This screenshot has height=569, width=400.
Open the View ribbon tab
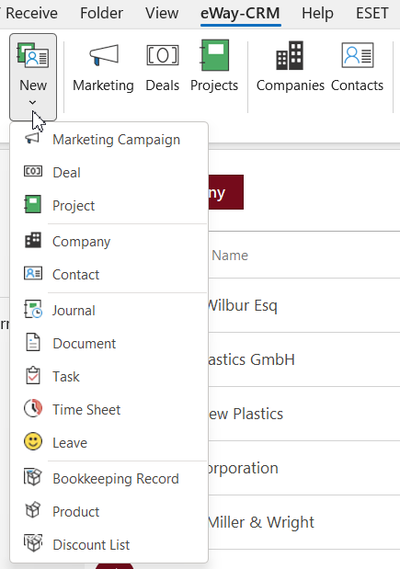coord(162,13)
